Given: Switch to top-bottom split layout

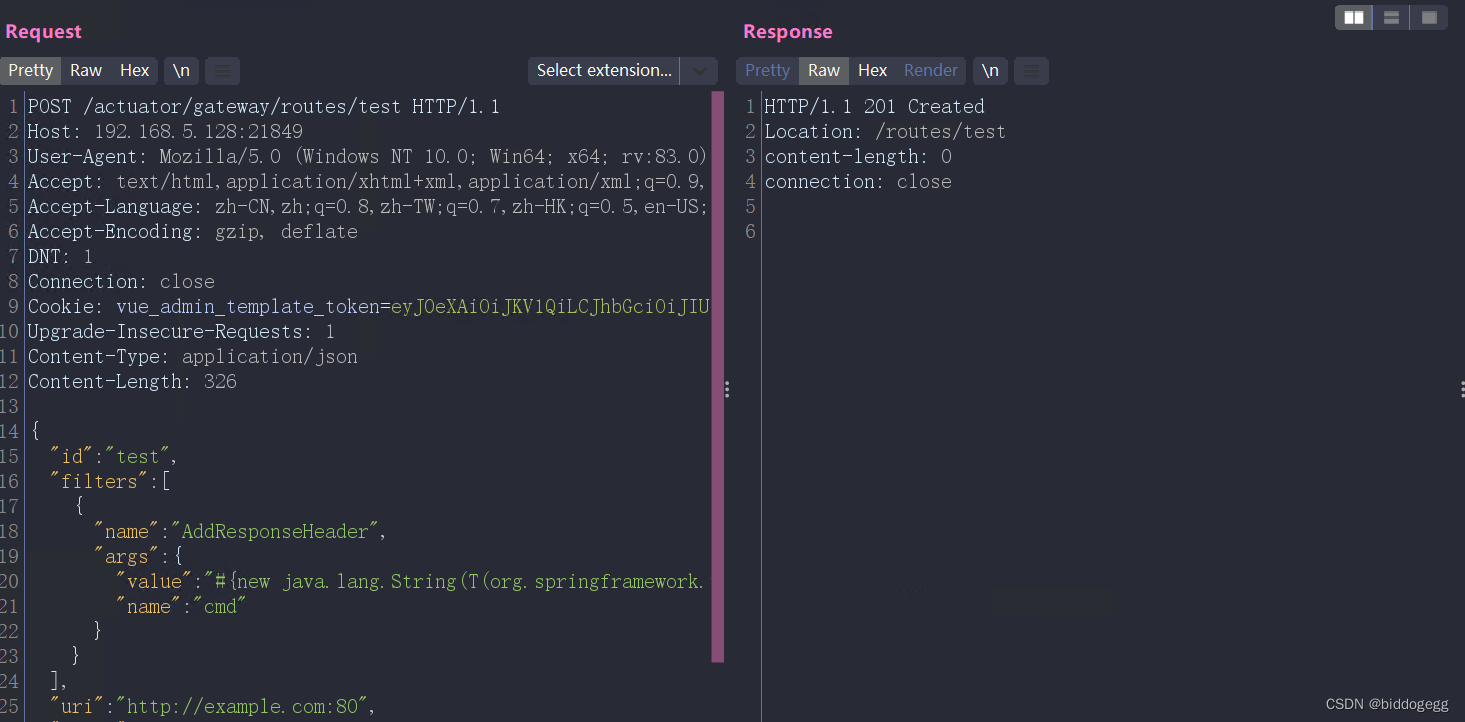Looking at the screenshot, I should click(1391, 17).
